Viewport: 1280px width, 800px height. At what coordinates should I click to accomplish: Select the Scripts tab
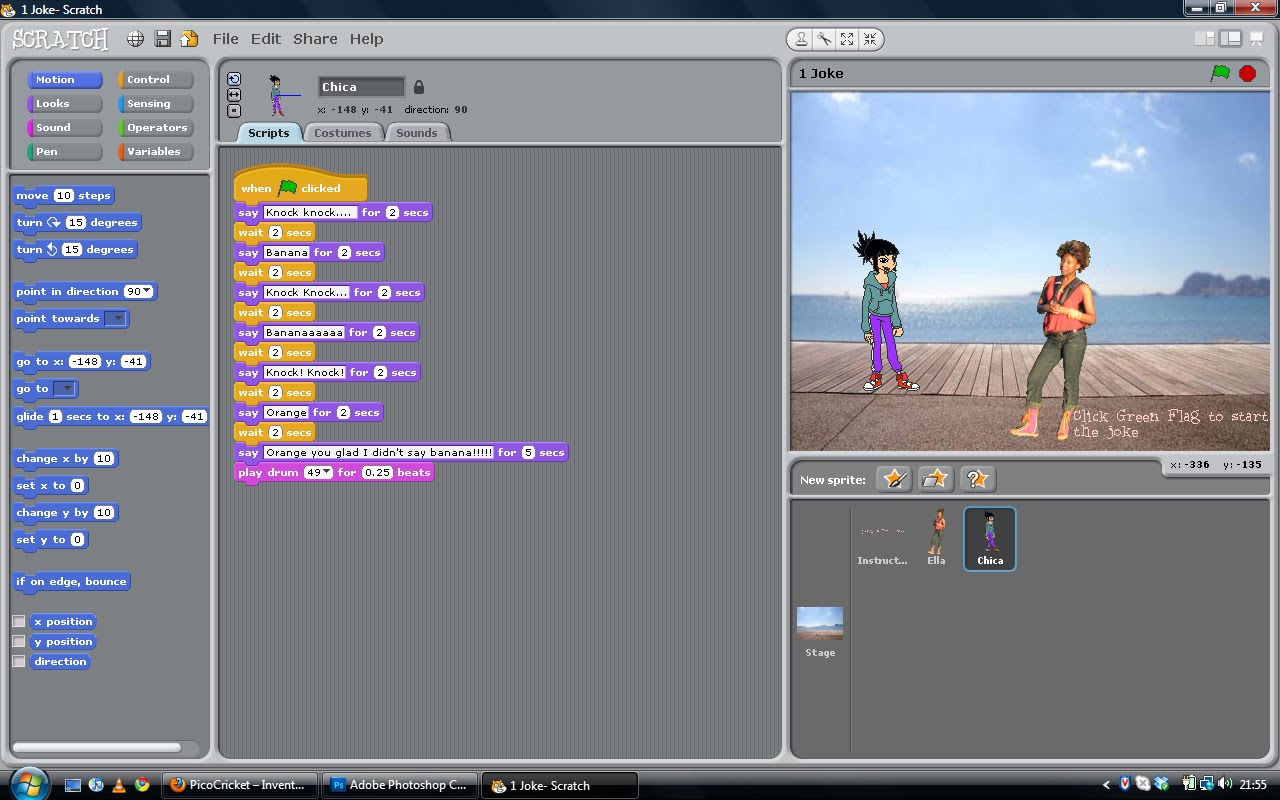click(x=269, y=133)
